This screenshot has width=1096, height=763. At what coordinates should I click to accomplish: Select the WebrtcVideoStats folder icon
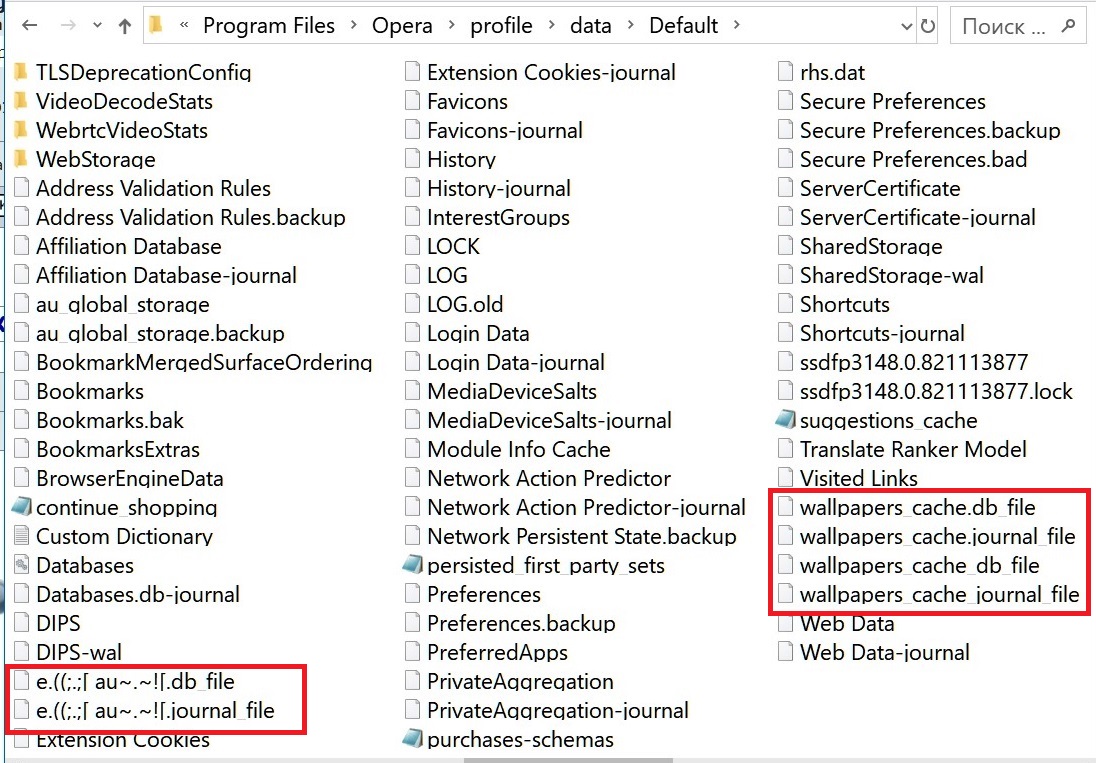click(21, 130)
